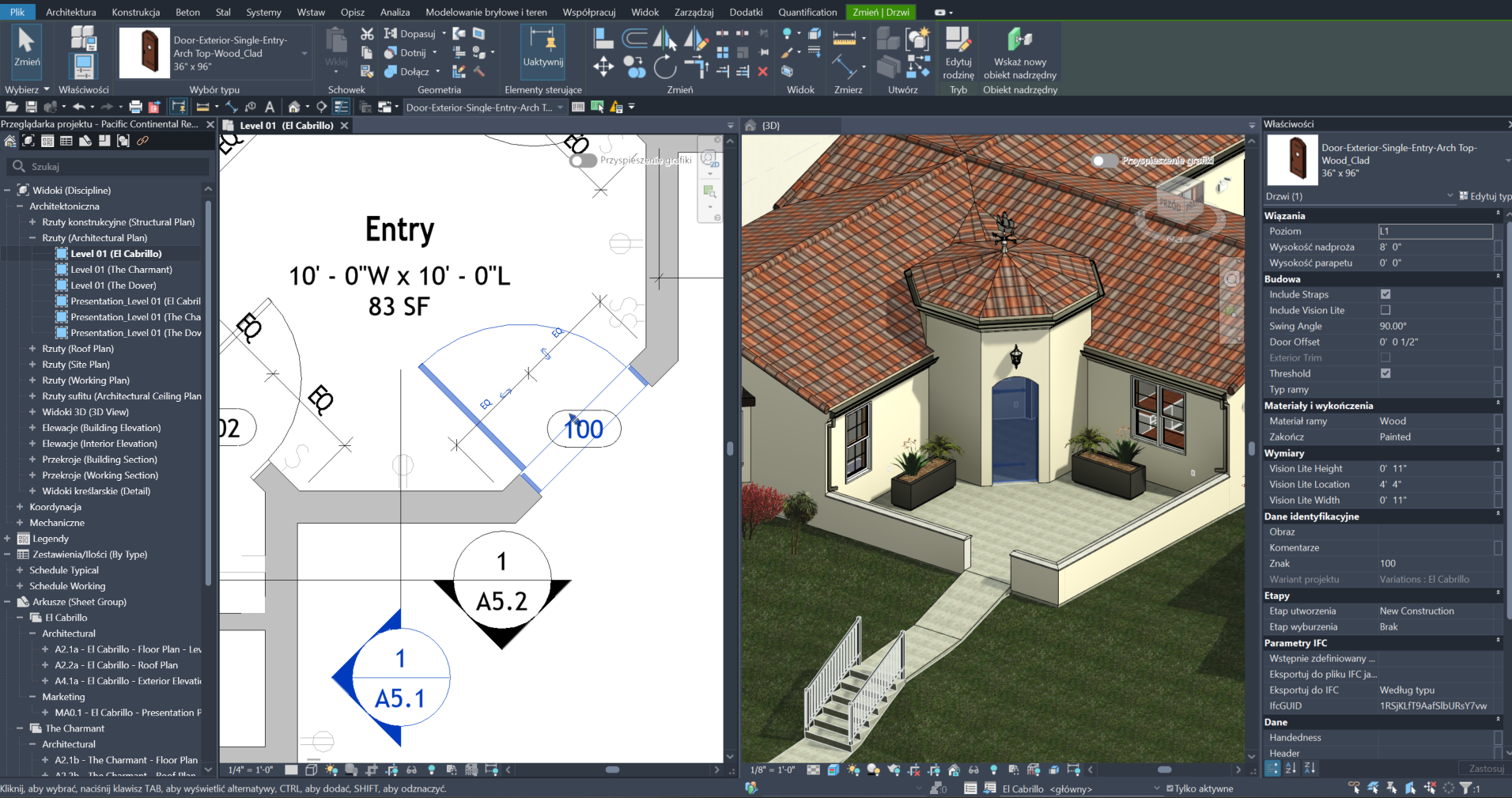This screenshot has width=1512, height=798.
Task: Expand Elewacje (Building Elevation) node
Action: coord(32,428)
